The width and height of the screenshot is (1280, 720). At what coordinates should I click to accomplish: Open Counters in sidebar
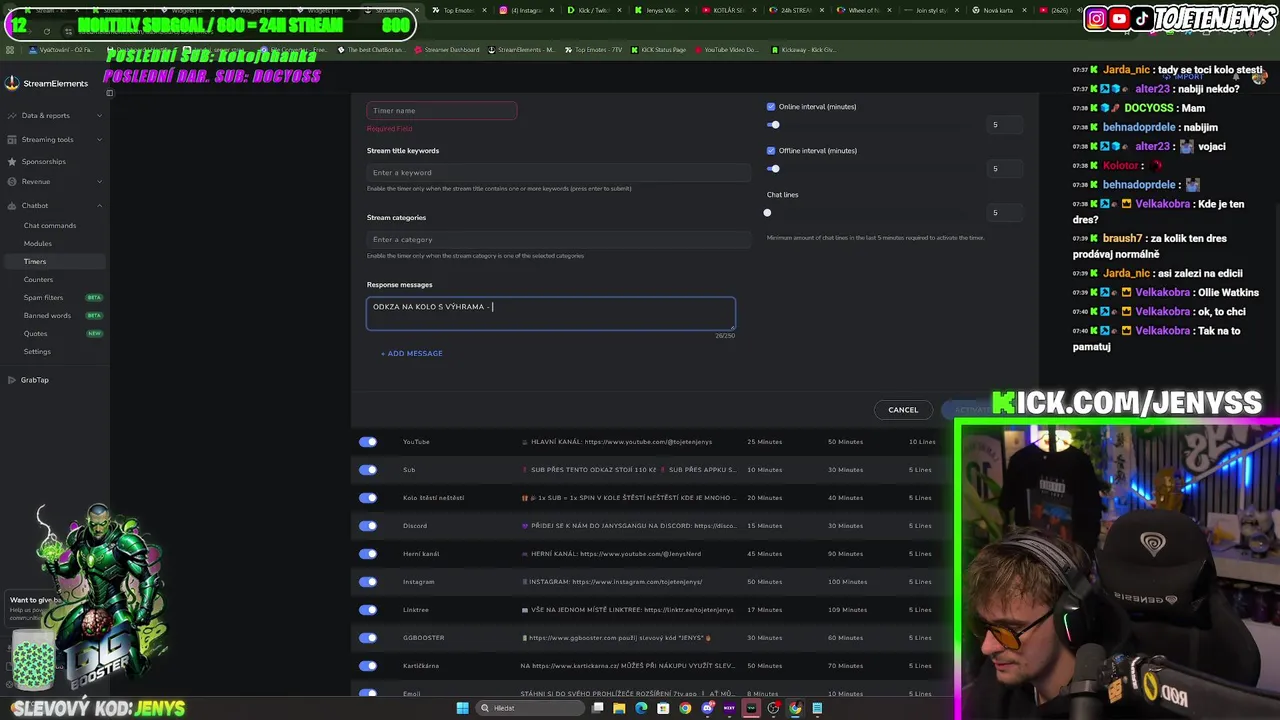pos(38,279)
